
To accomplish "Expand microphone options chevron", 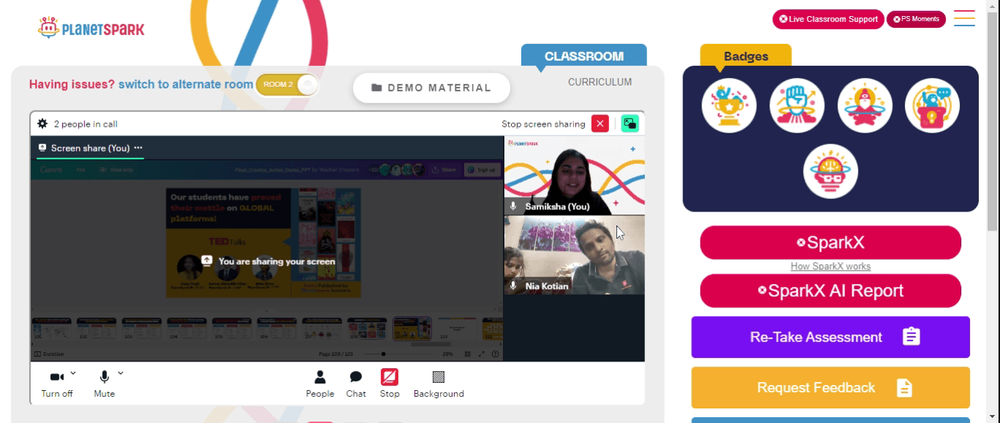I will pyautogui.click(x=121, y=373).
